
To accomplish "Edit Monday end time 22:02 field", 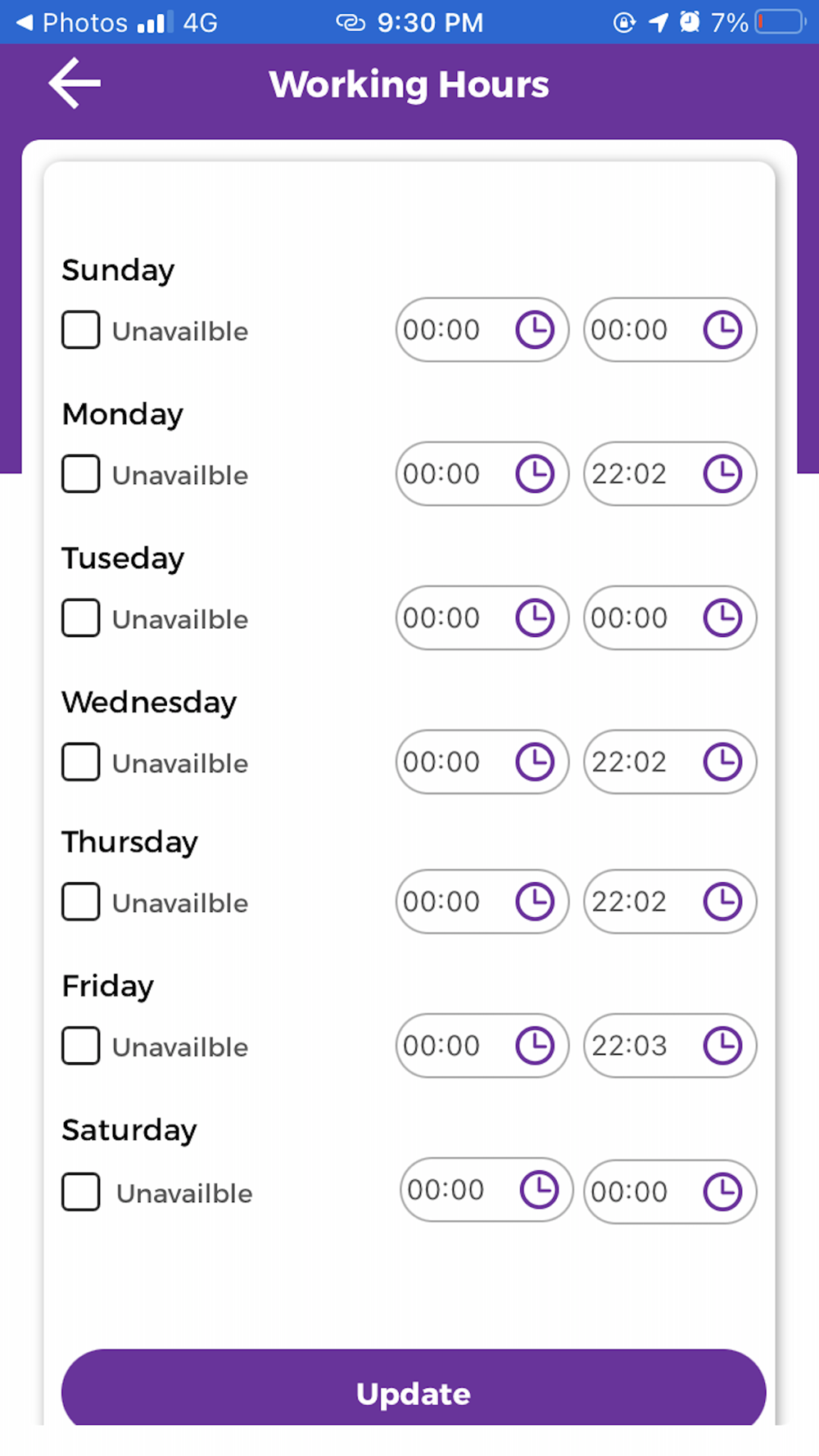I will tap(630, 474).
